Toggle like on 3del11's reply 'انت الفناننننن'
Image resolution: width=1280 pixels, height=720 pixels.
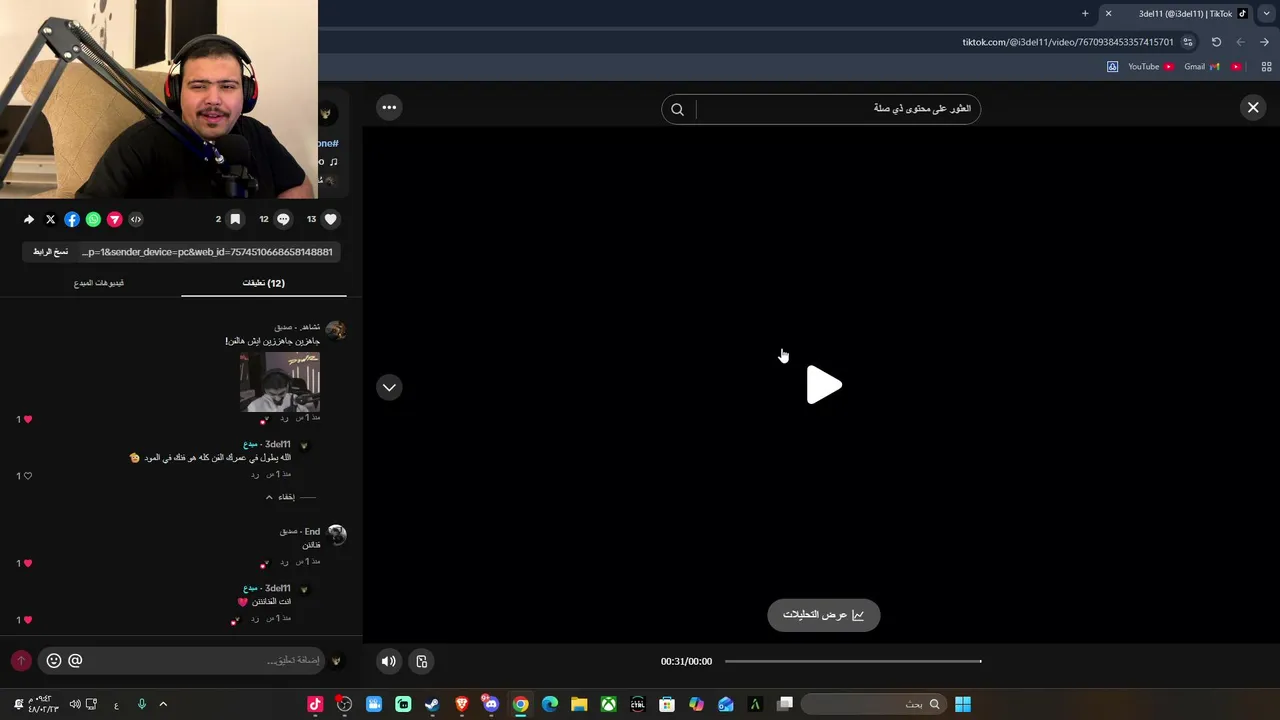tap(27, 620)
